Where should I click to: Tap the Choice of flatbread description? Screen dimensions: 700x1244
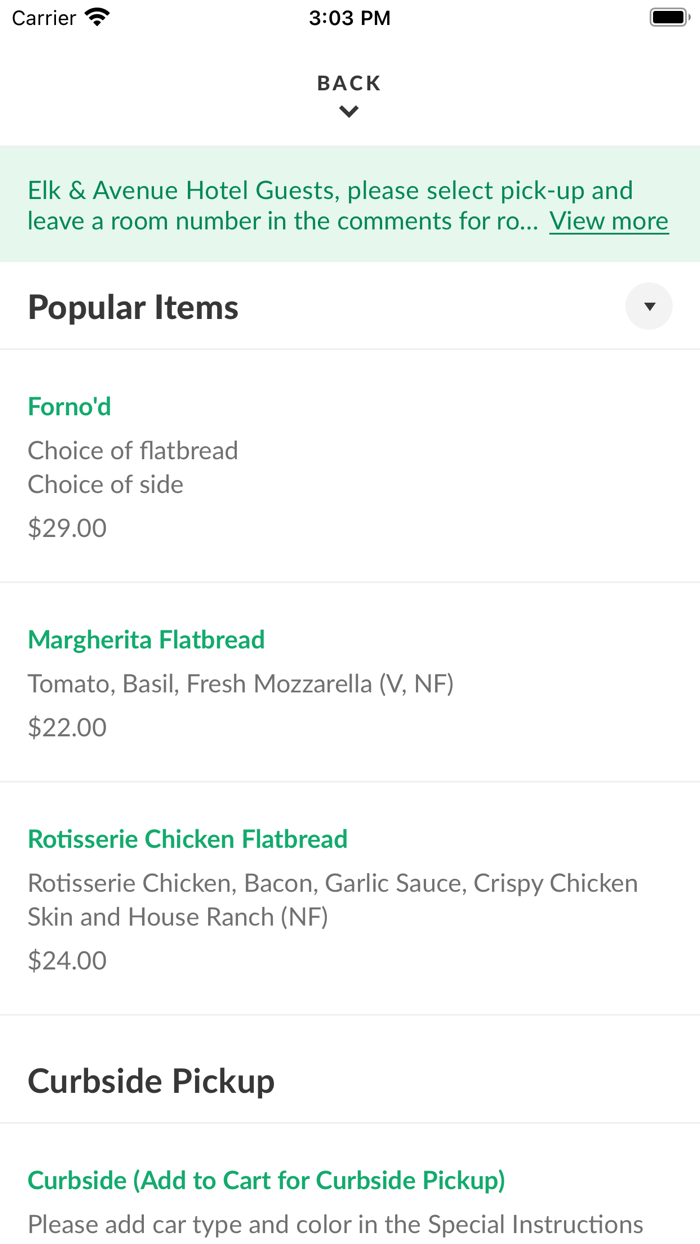[133, 451]
